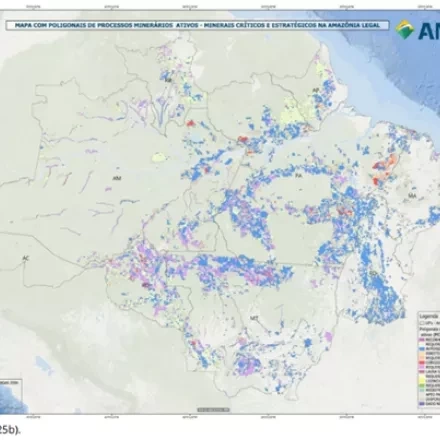Click the ANM logo emblem icon
The height and width of the screenshot is (440, 440).
(x=405, y=29)
